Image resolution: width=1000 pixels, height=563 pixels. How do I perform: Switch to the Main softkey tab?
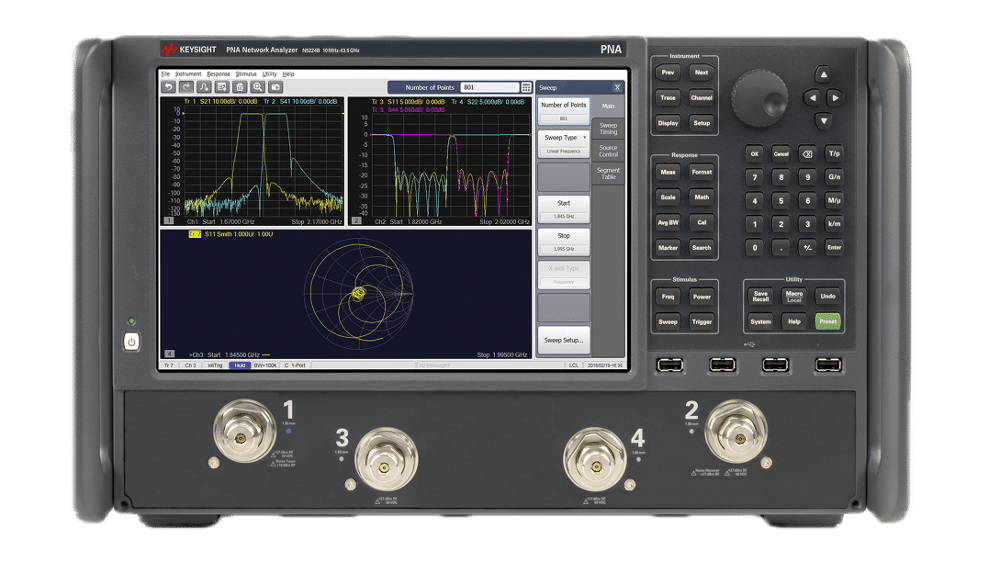point(608,106)
